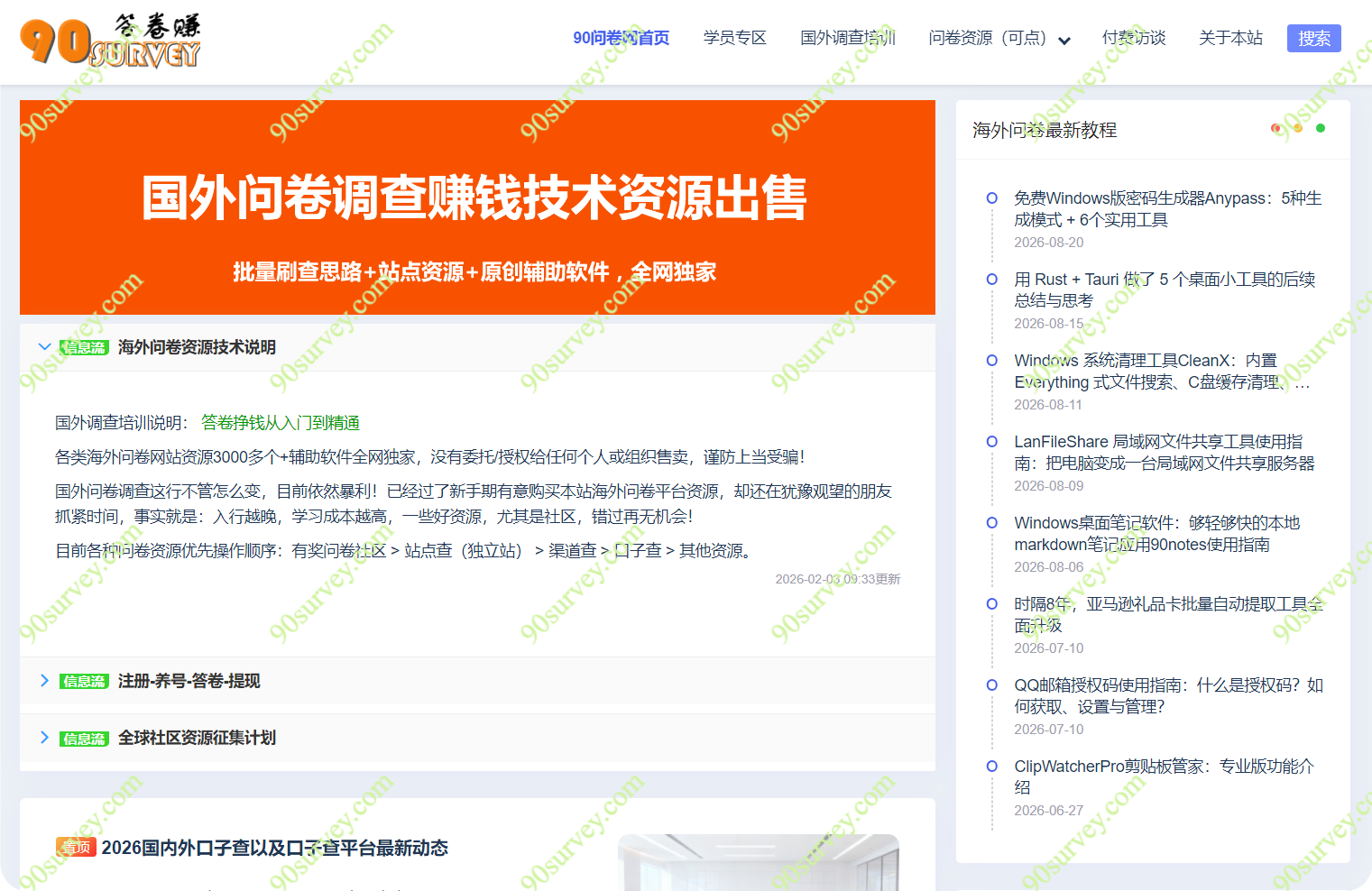This screenshot has width=1372, height=891.
Task: Click the timeline bullet beside LanFileShare article
Action: pos(992,442)
